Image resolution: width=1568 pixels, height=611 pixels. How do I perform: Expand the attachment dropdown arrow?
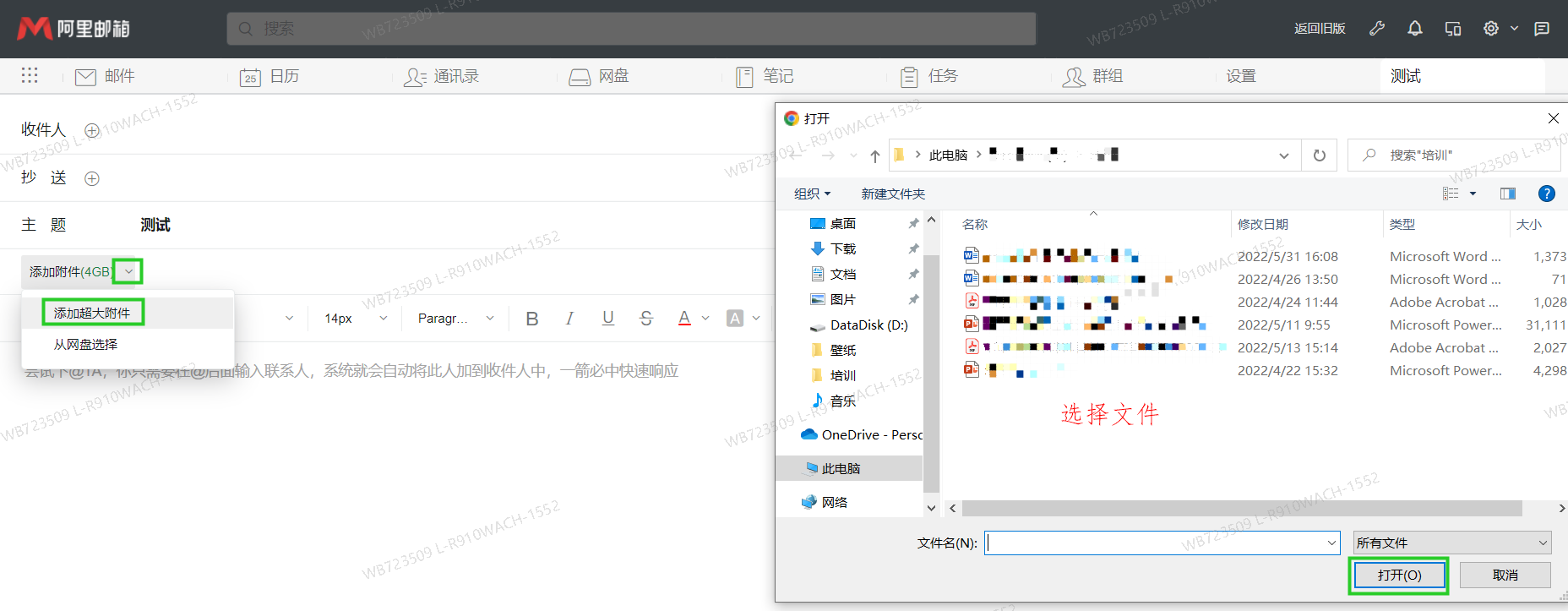(x=128, y=272)
